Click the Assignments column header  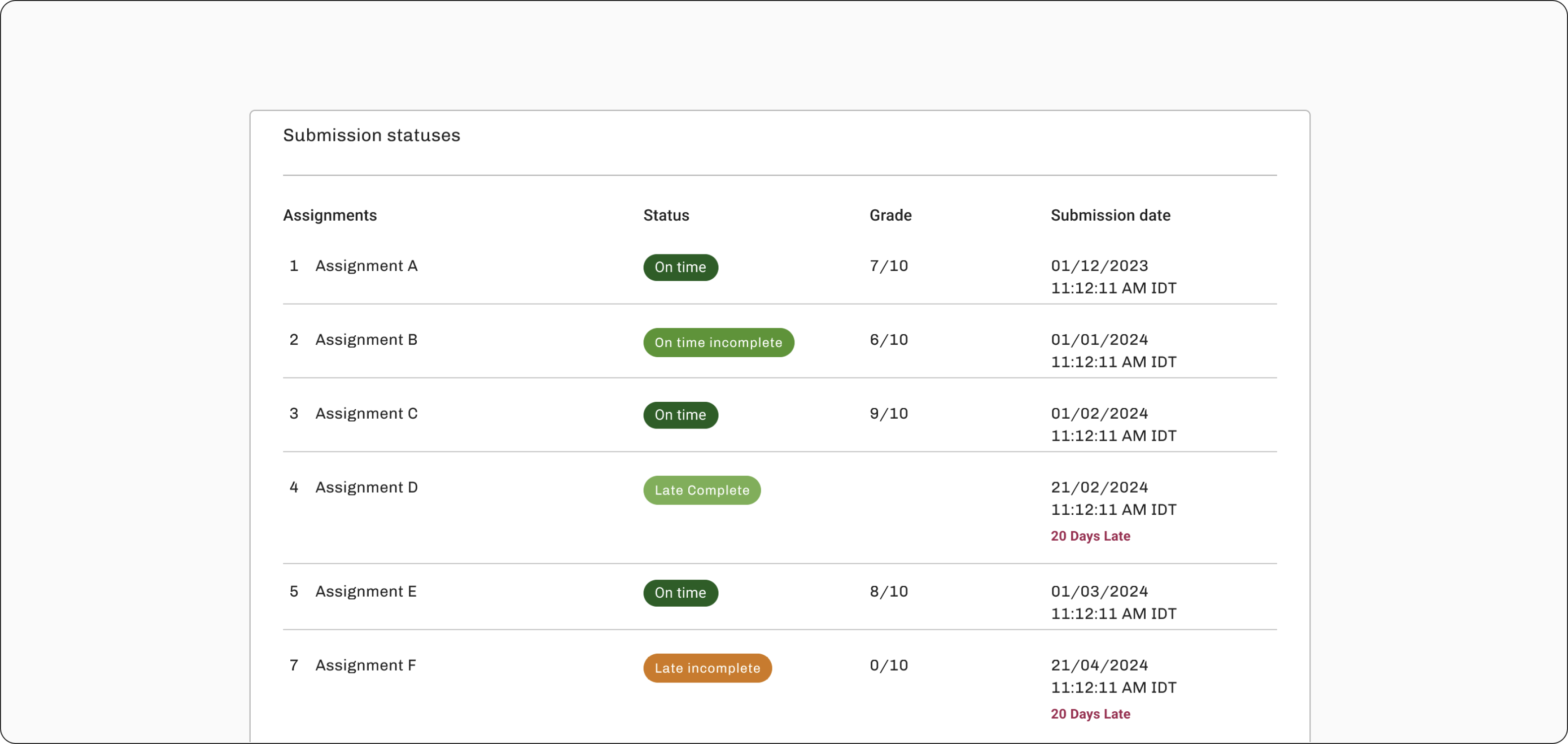[330, 215]
